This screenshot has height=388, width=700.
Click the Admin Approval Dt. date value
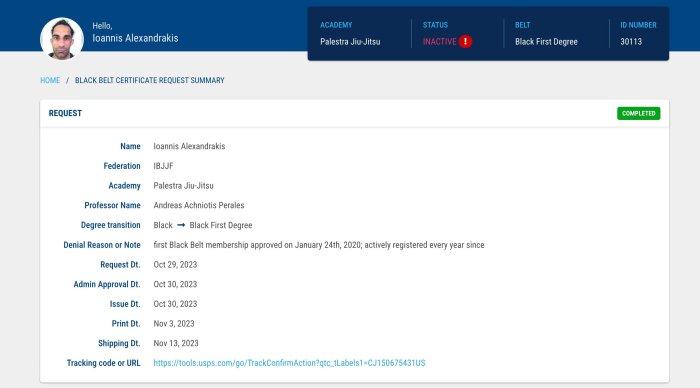pos(175,284)
